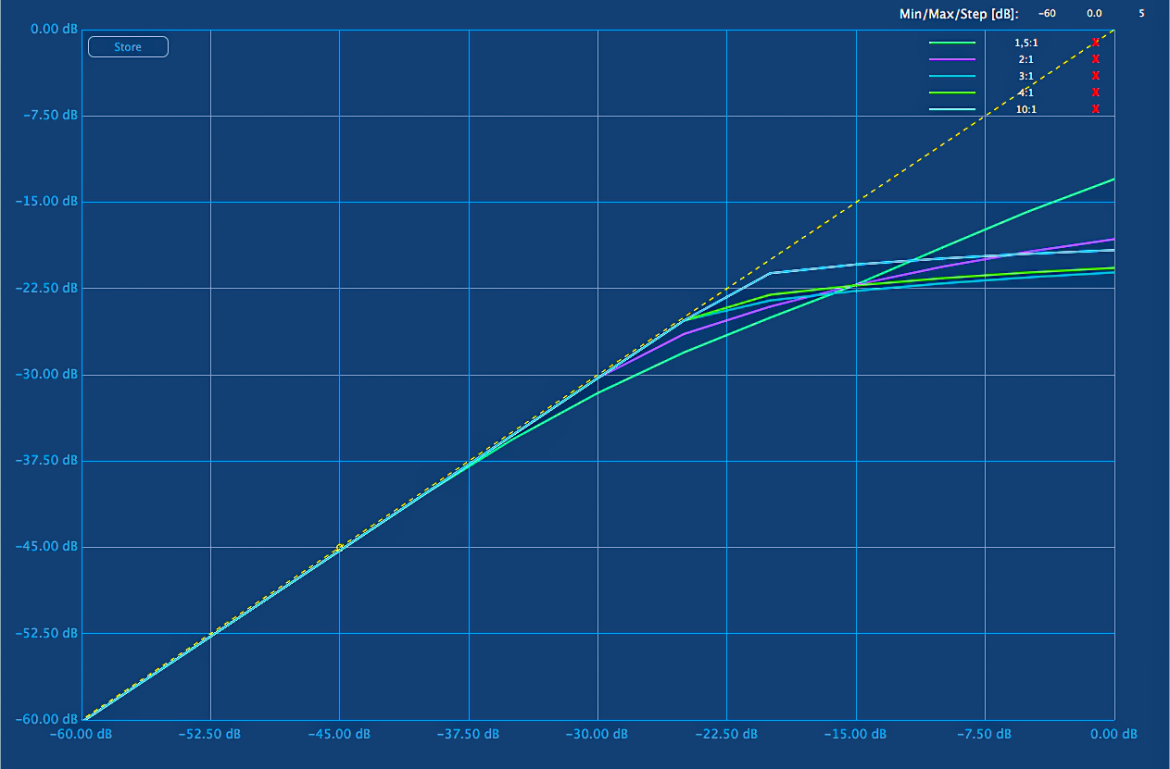Click the -15.00 dB label on the horizontal axis
Screen dimensions: 1170x769
855,734
